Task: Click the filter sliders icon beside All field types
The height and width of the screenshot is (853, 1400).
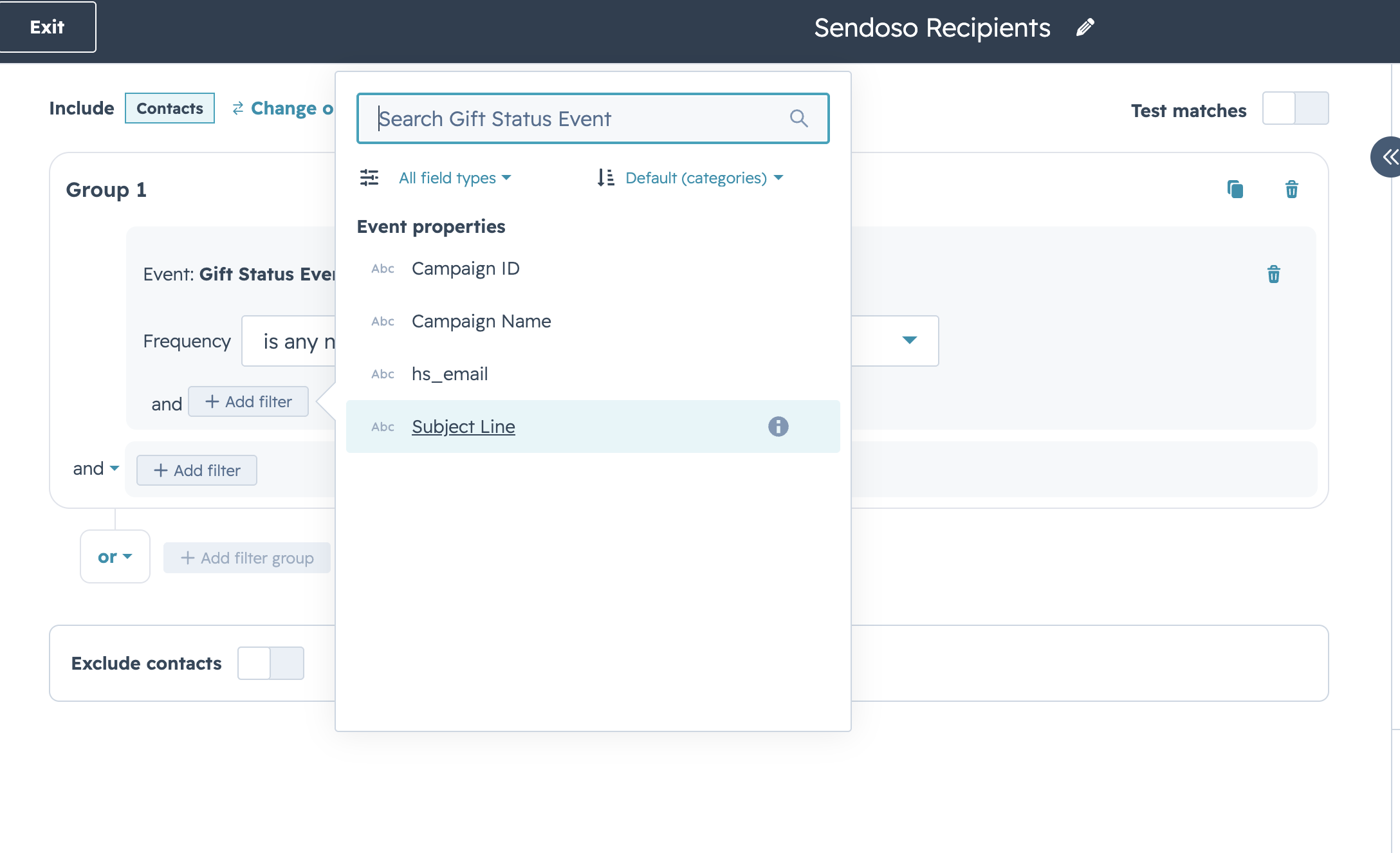Action: (369, 178)
